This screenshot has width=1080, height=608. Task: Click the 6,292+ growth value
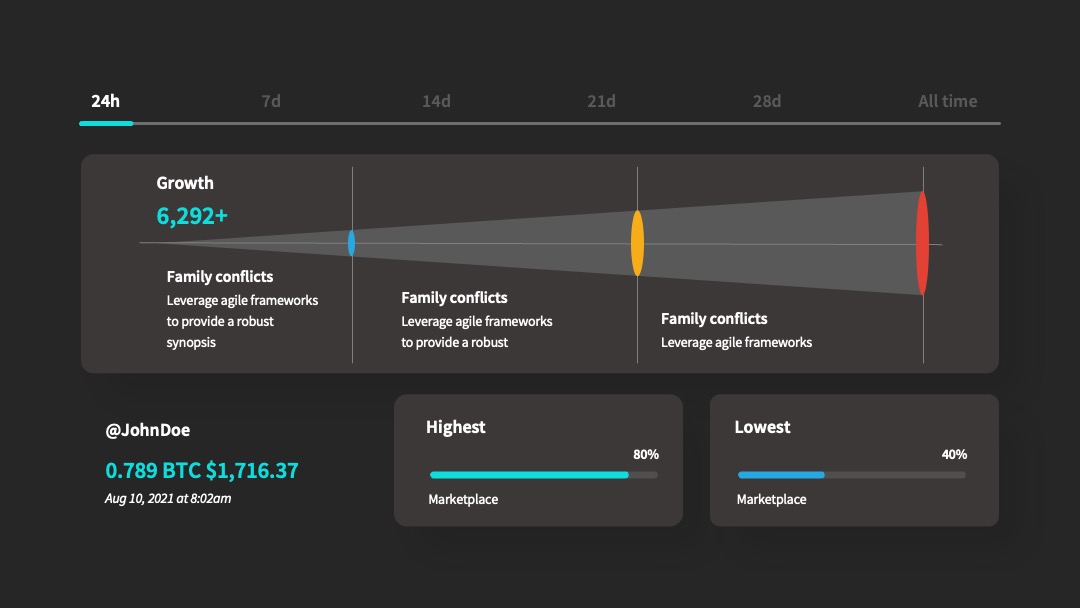(192, 216)
